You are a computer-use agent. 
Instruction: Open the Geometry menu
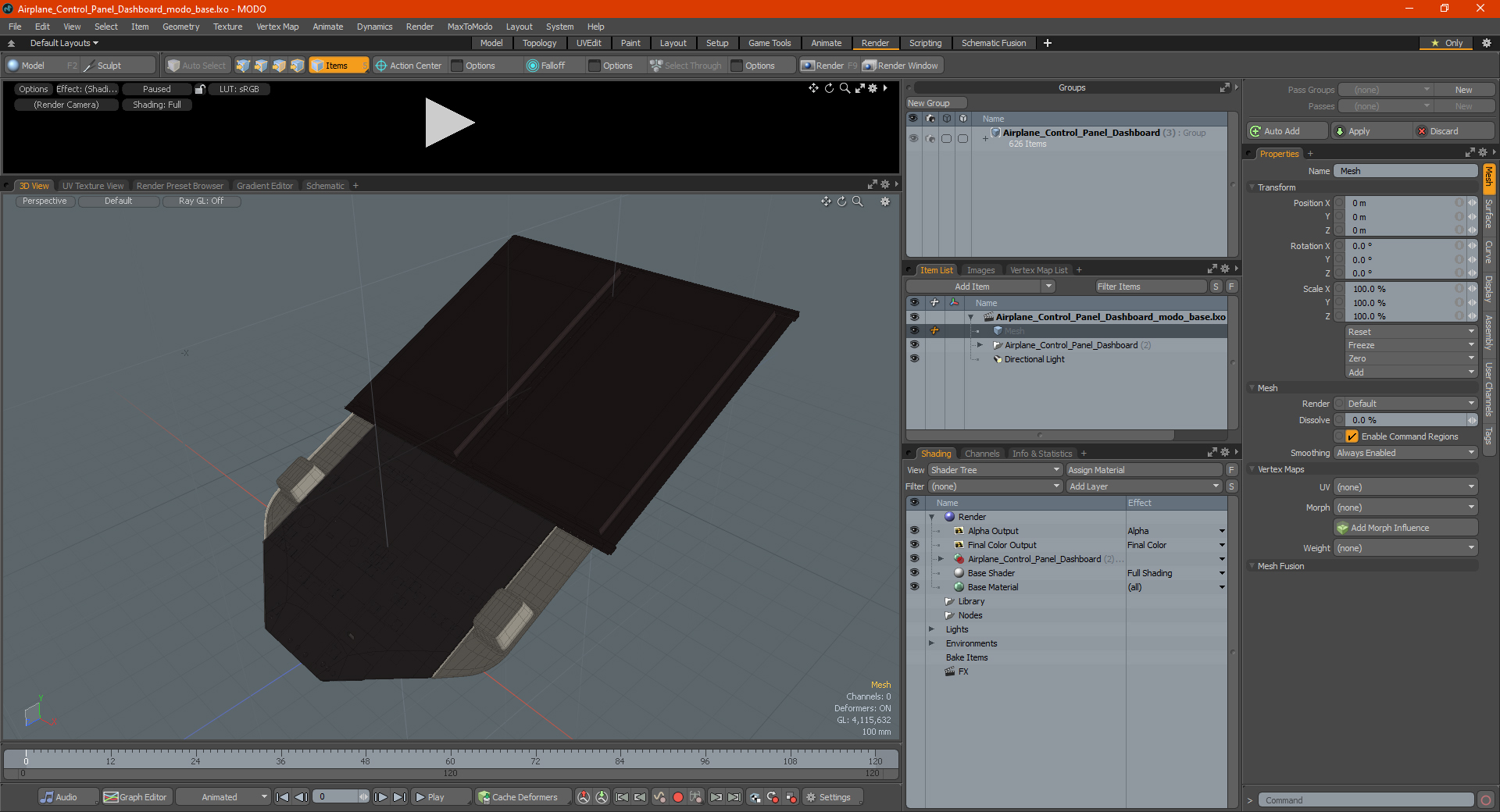[180, 27]
